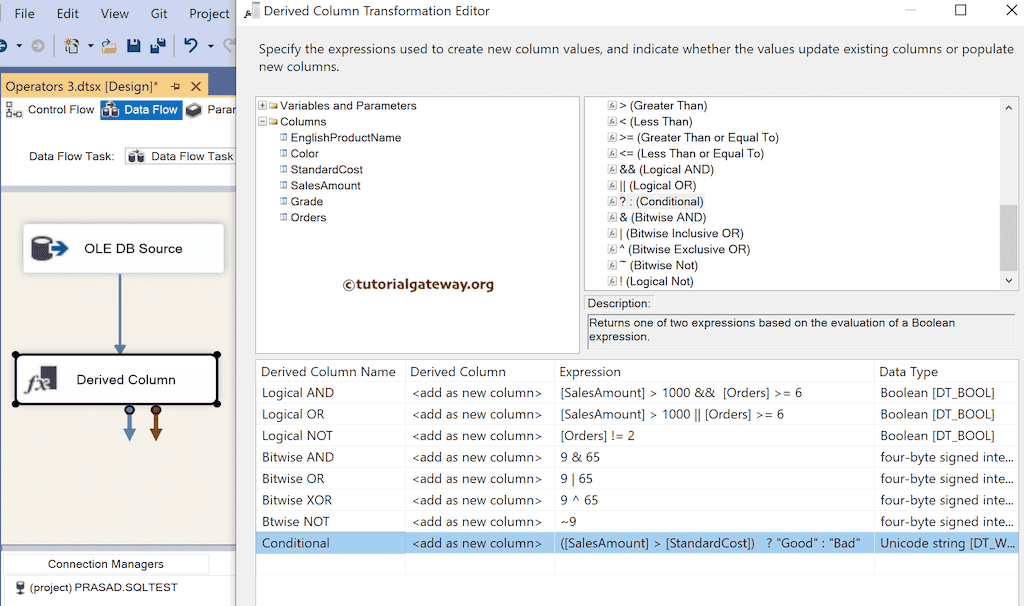Open the Project menu
1024x606 pixels.
(x=208, y=13)
